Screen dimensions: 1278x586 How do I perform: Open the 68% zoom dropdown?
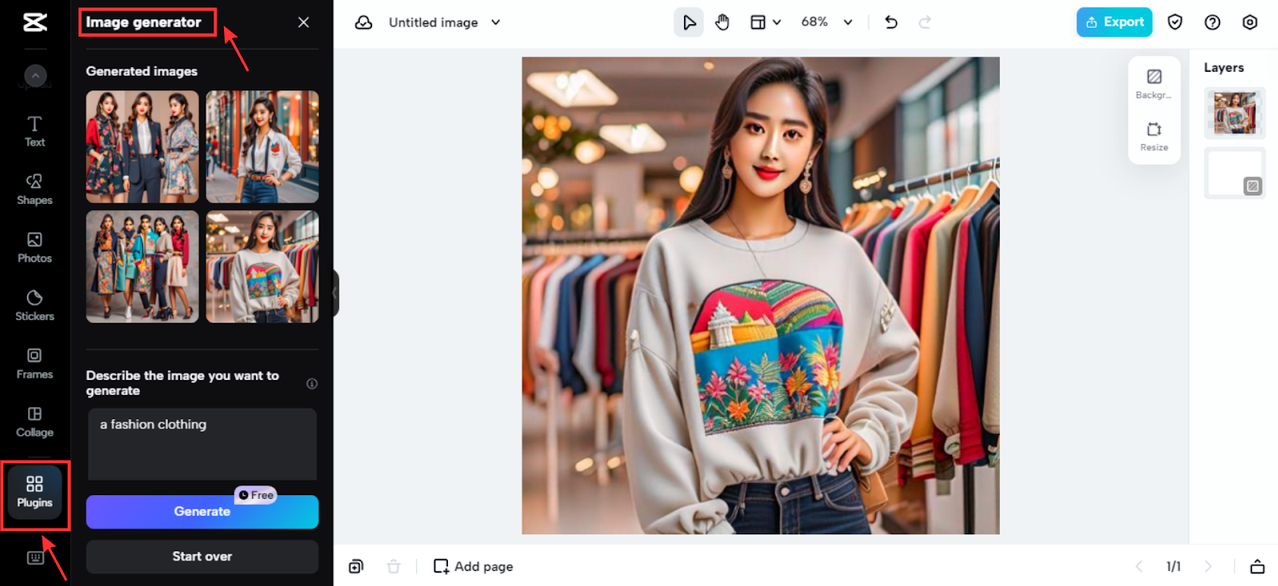(827, 22)
